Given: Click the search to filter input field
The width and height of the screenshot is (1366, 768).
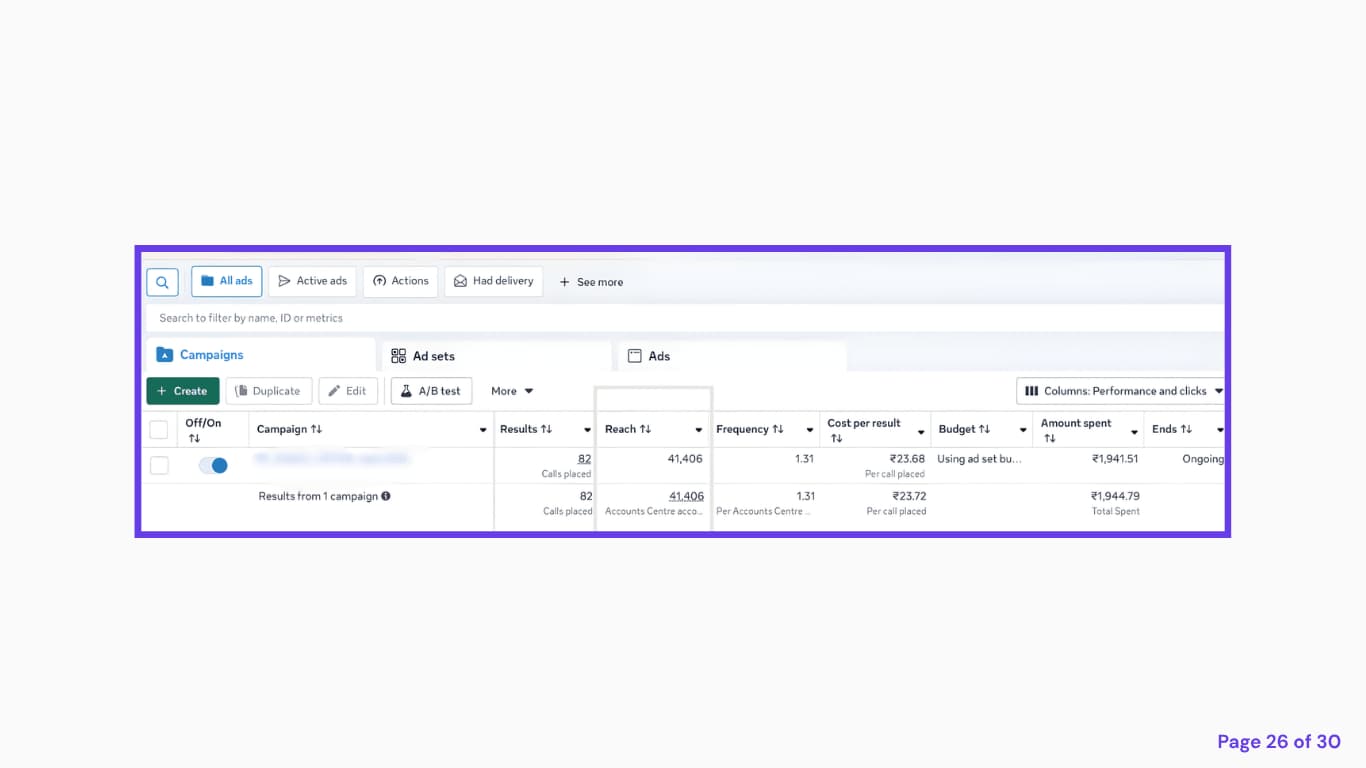Looking at the screenshot, I should 685,318.
